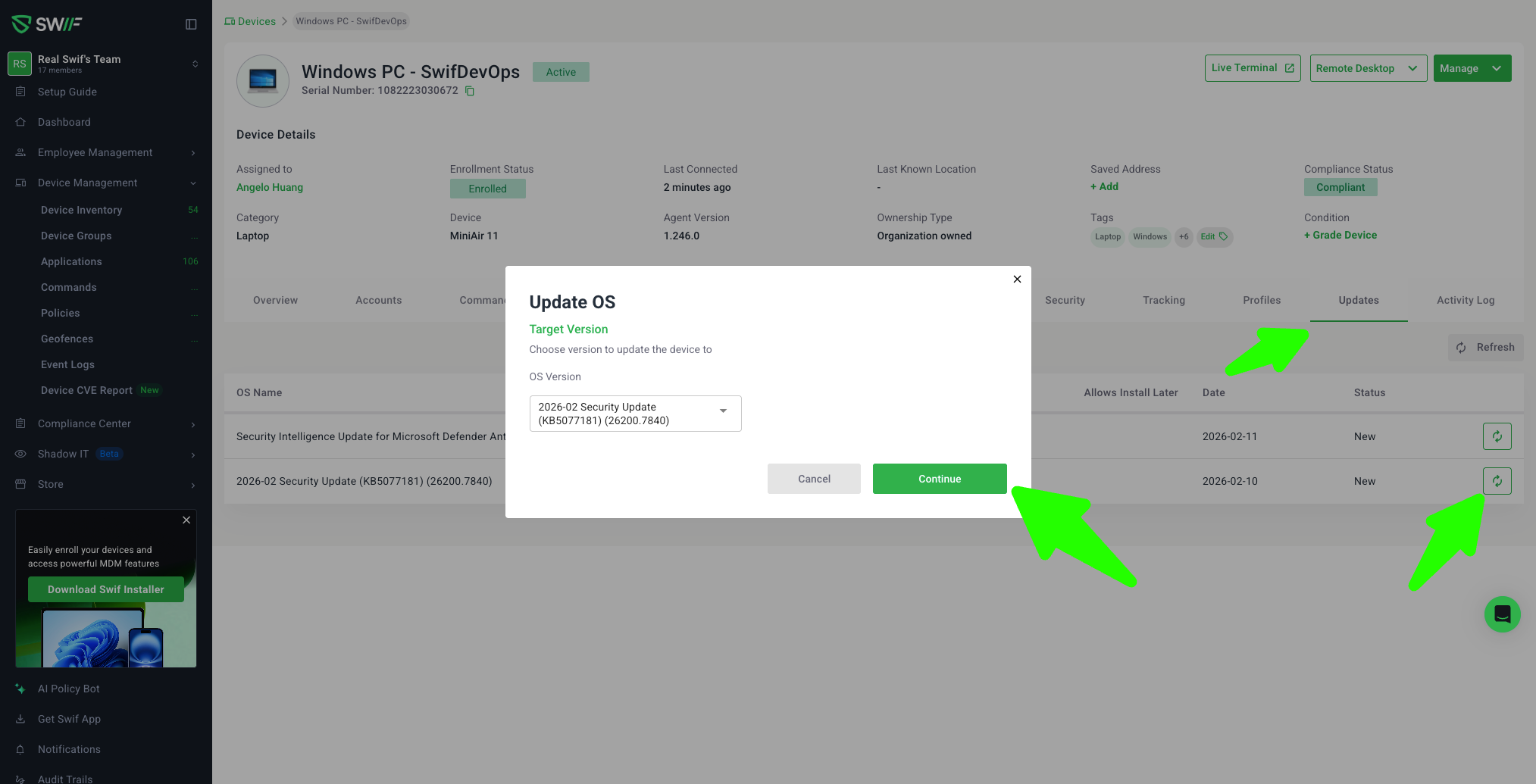
Task: Cancel the Update OS dialog
Action: click(x=814, y=479)
